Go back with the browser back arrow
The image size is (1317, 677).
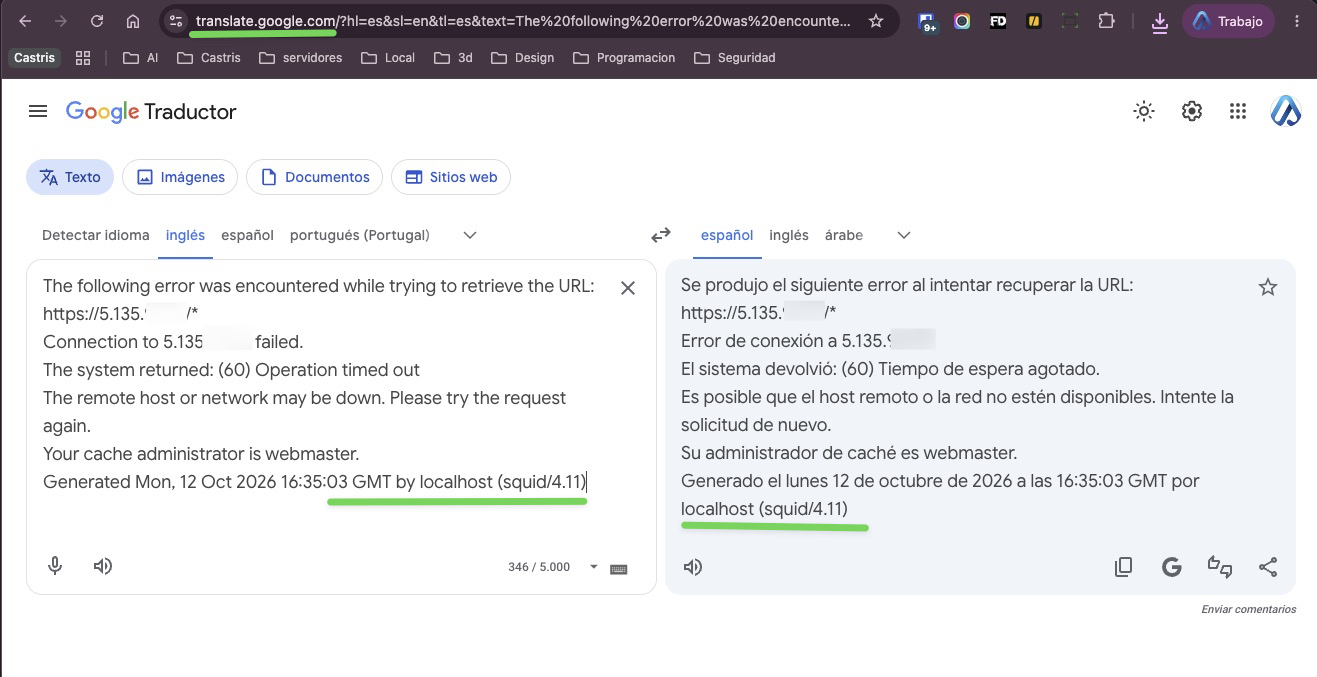[x=25, y=21]
